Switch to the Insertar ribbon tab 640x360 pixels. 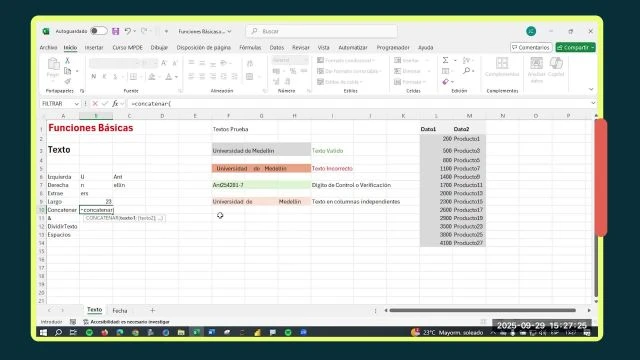(x=94, y=48)
